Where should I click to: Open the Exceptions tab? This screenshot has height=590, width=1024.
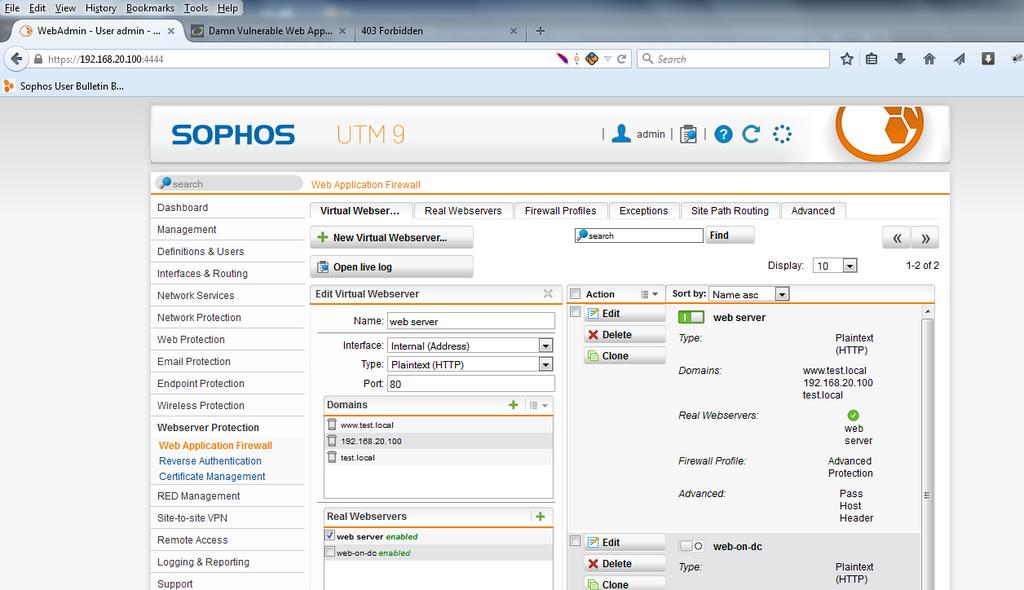pos(643,211)
